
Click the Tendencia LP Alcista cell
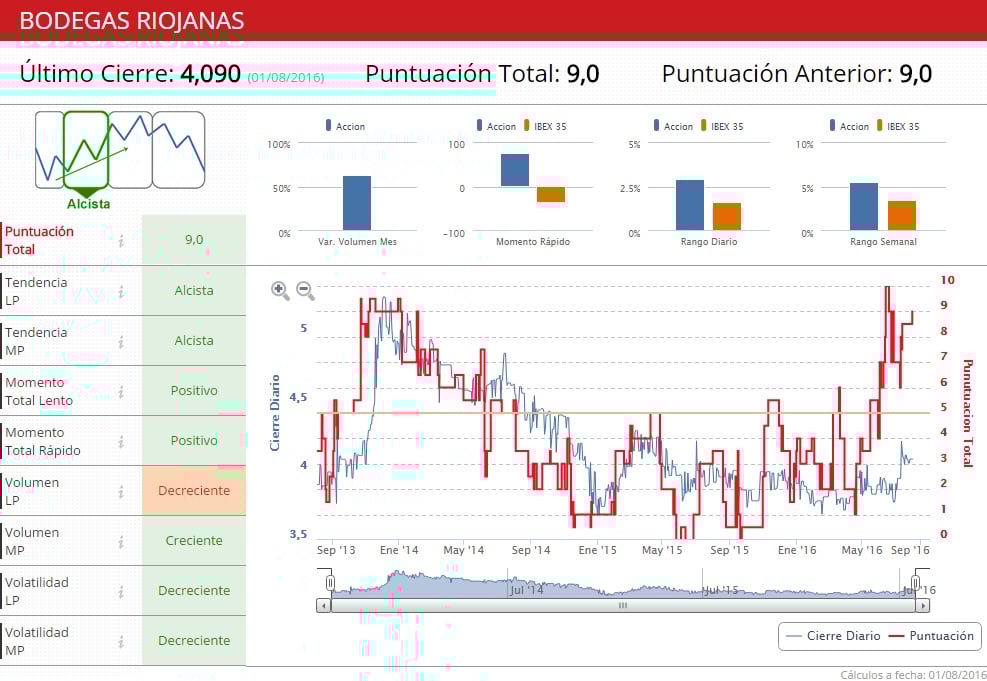pyautogui.click(x=194, y=291)
